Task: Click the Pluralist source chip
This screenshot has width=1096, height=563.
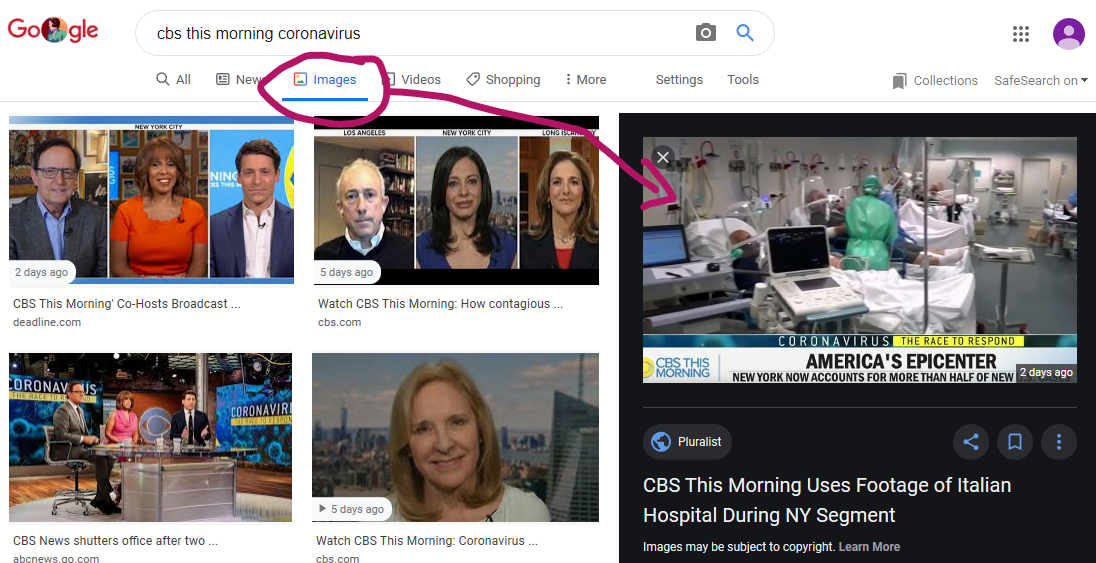Action: (x=688, y=442)
